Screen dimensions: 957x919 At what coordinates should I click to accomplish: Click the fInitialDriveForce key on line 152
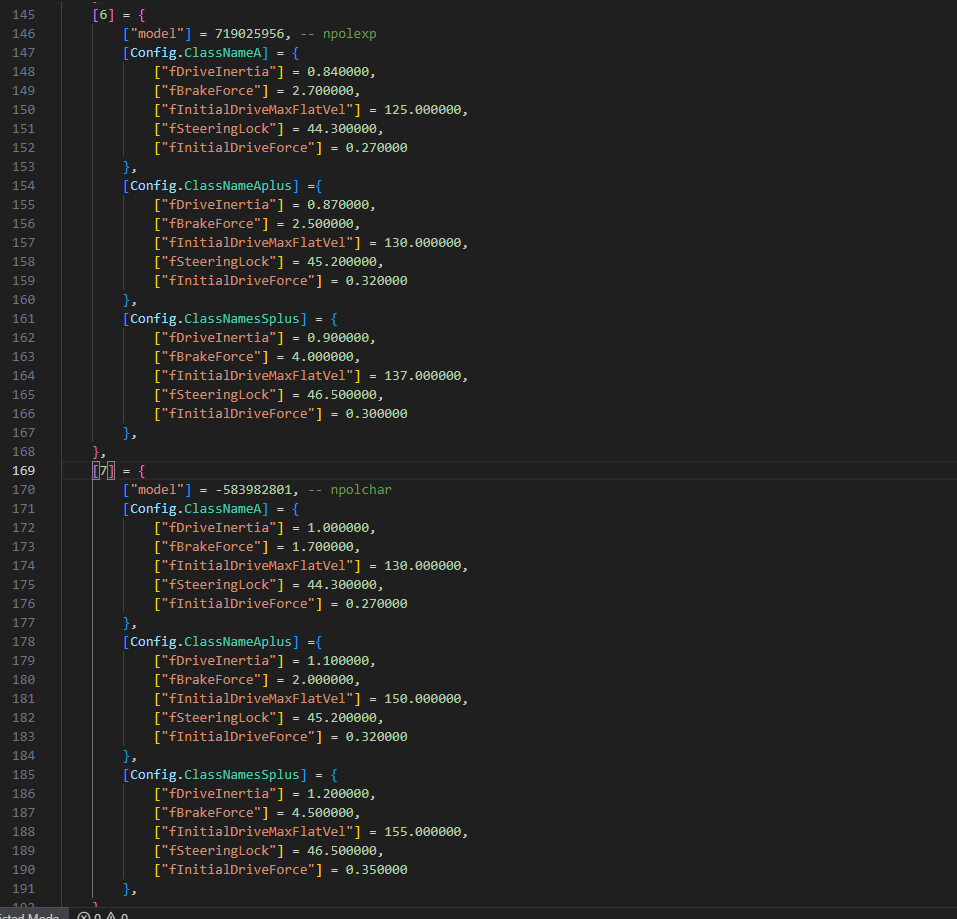coord(238,148)
